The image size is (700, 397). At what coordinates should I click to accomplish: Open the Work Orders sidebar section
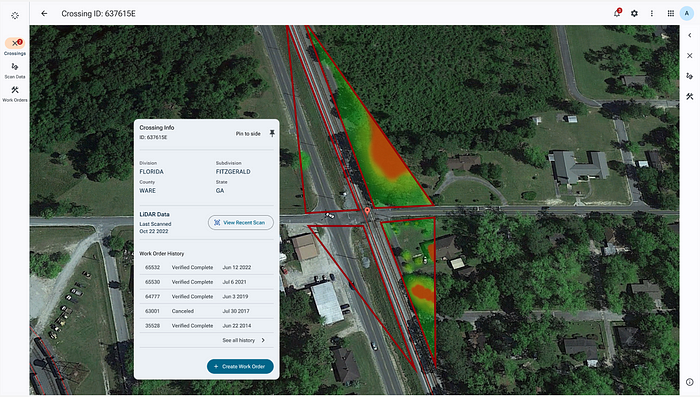coord(15,94)
